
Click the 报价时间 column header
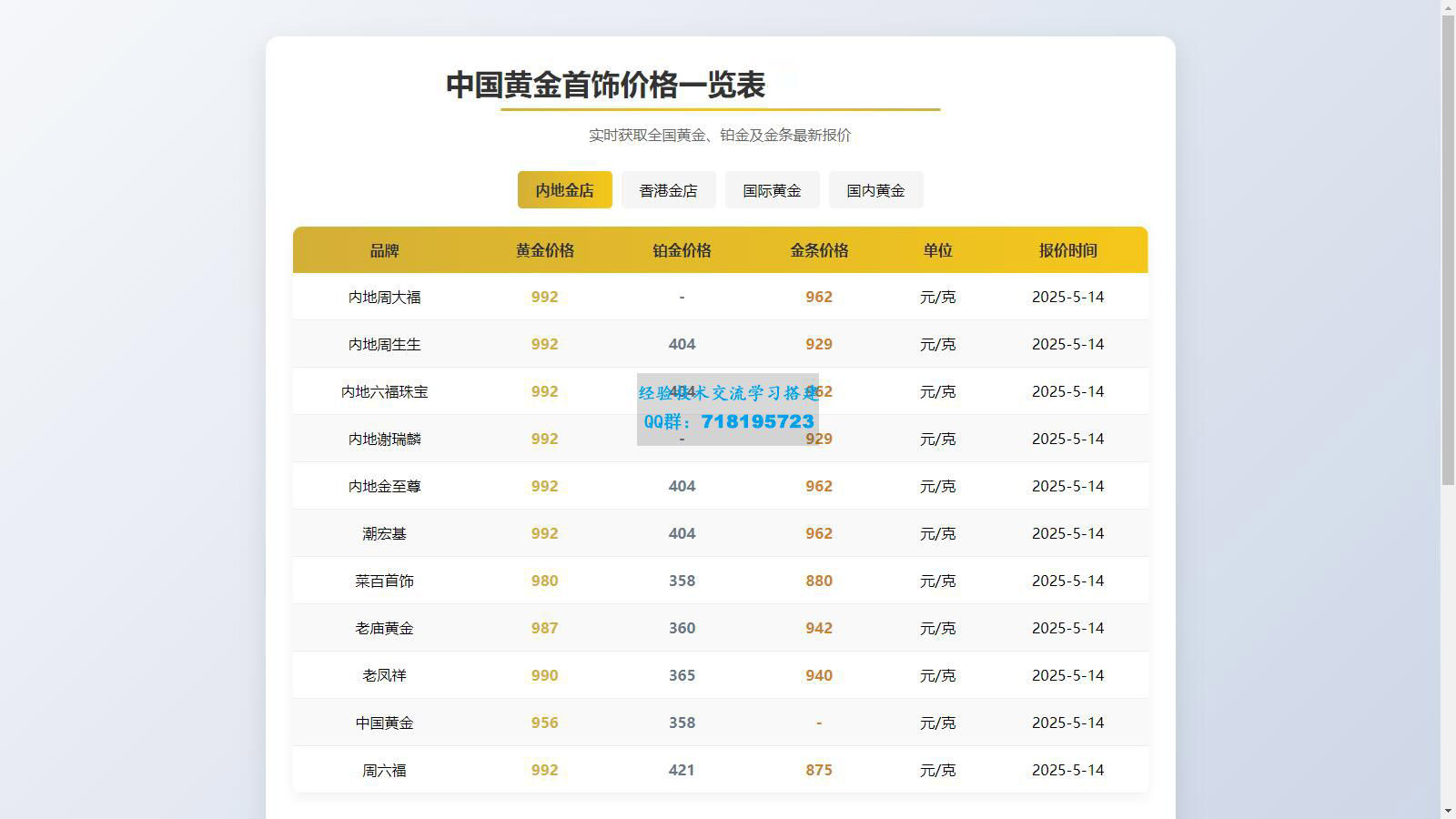pos(1067,250)
